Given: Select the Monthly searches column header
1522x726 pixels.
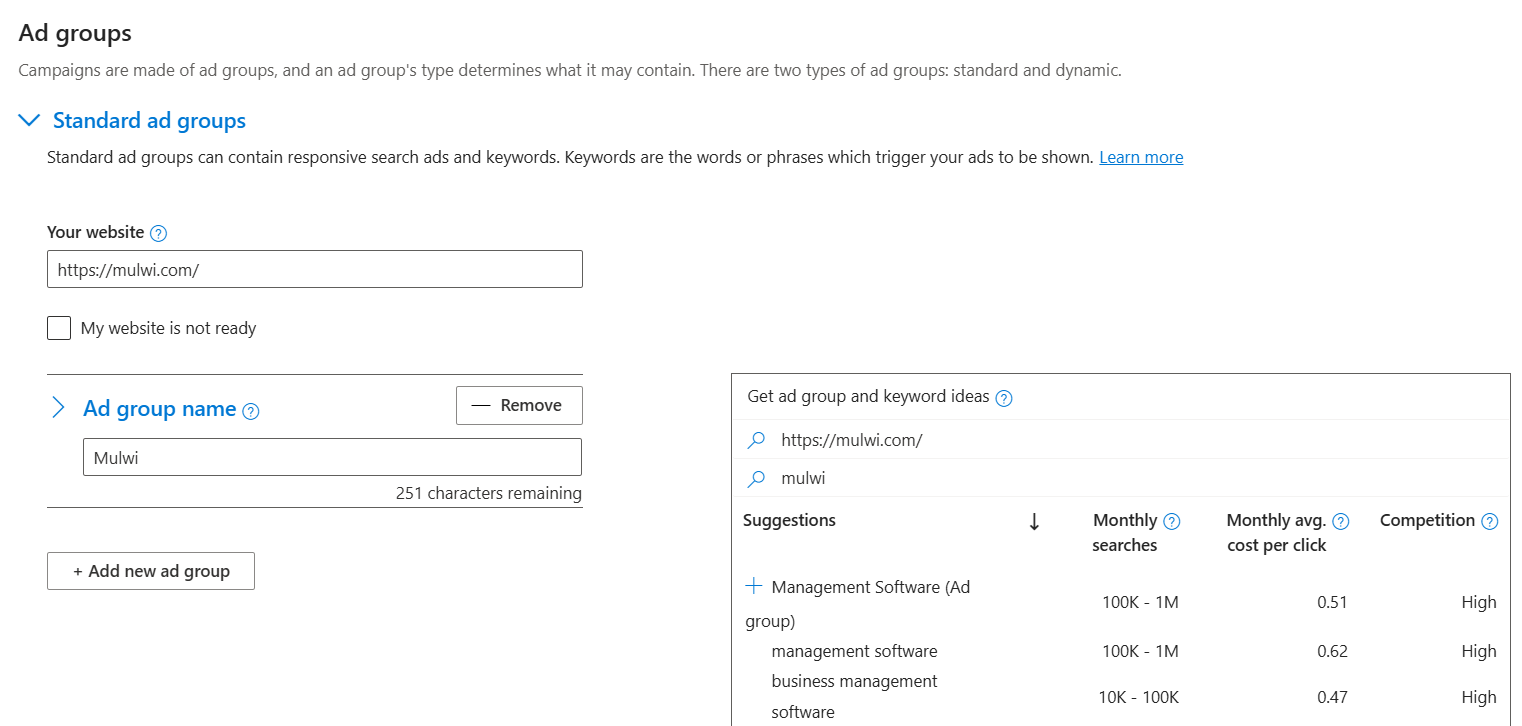Looking at the screenshot, I should 1125,533.
